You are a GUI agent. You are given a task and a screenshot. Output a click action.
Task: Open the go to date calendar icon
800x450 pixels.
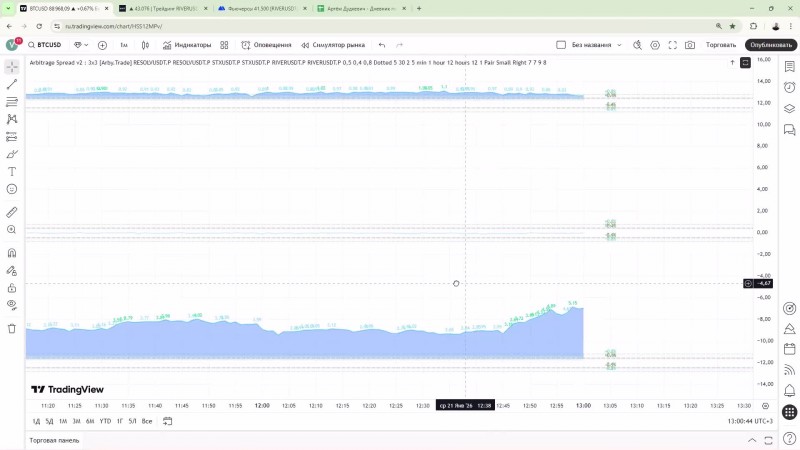click(167, 421)
